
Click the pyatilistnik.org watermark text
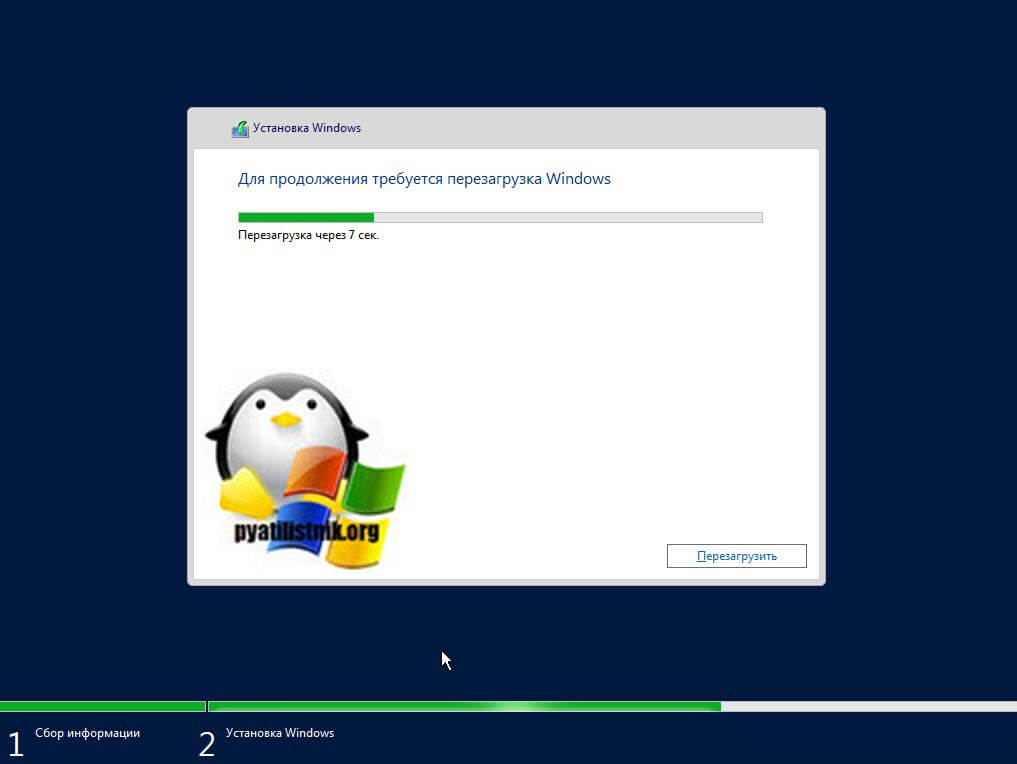[x=307, y=530]
